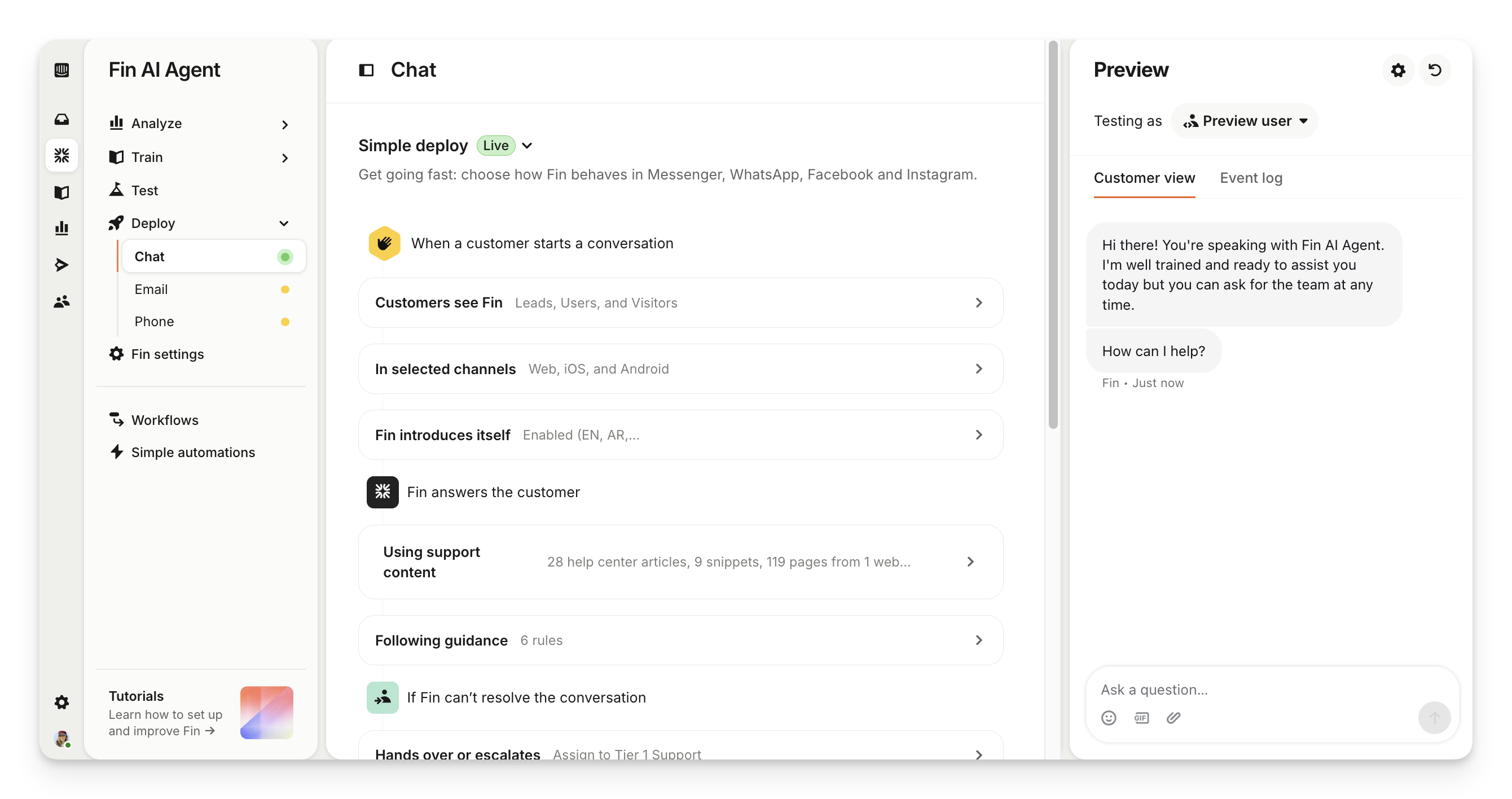
Task: Open the Preview user dropdown
Action: coord(1245,121)
